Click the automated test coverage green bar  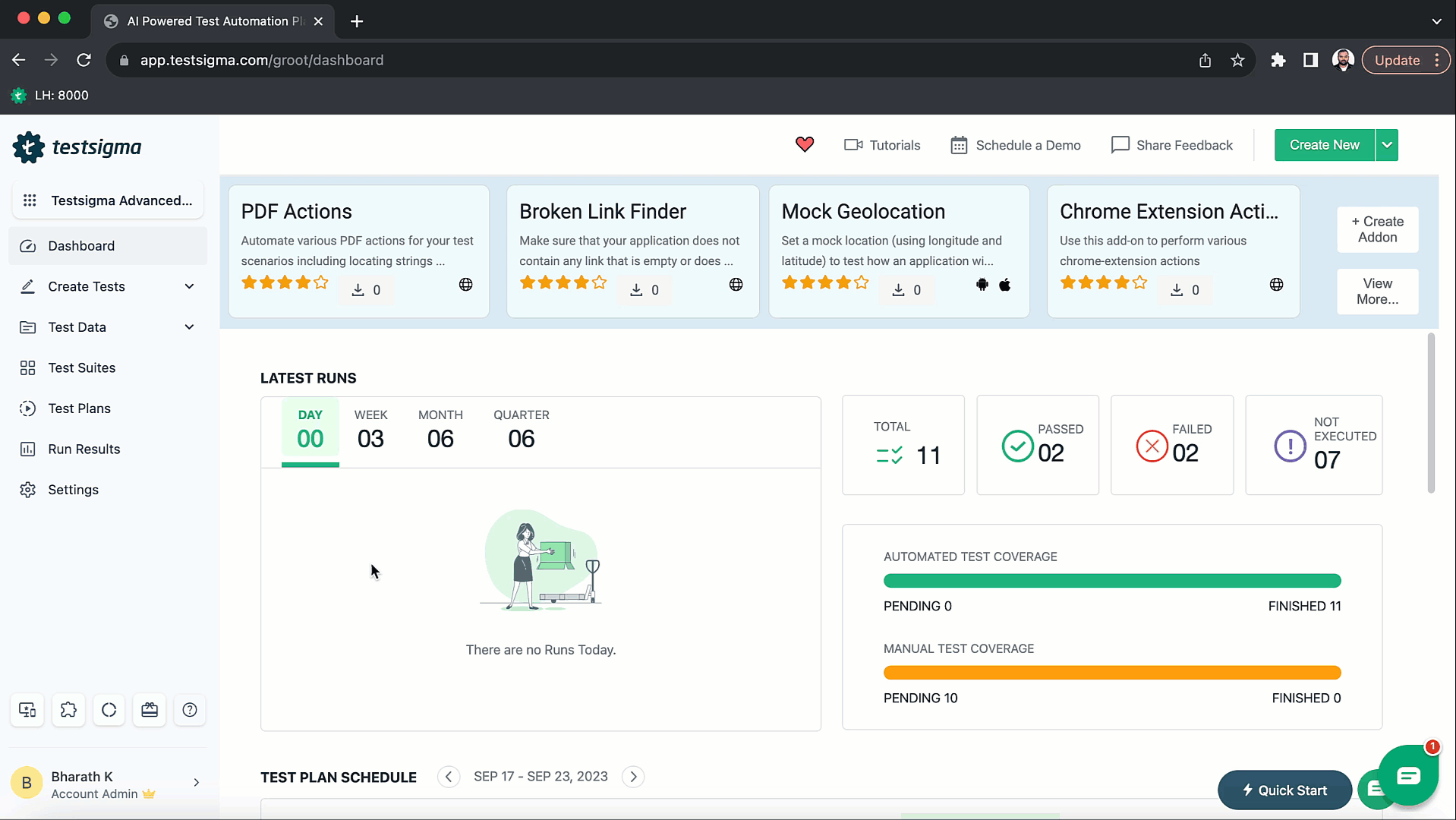[1112, 581]
